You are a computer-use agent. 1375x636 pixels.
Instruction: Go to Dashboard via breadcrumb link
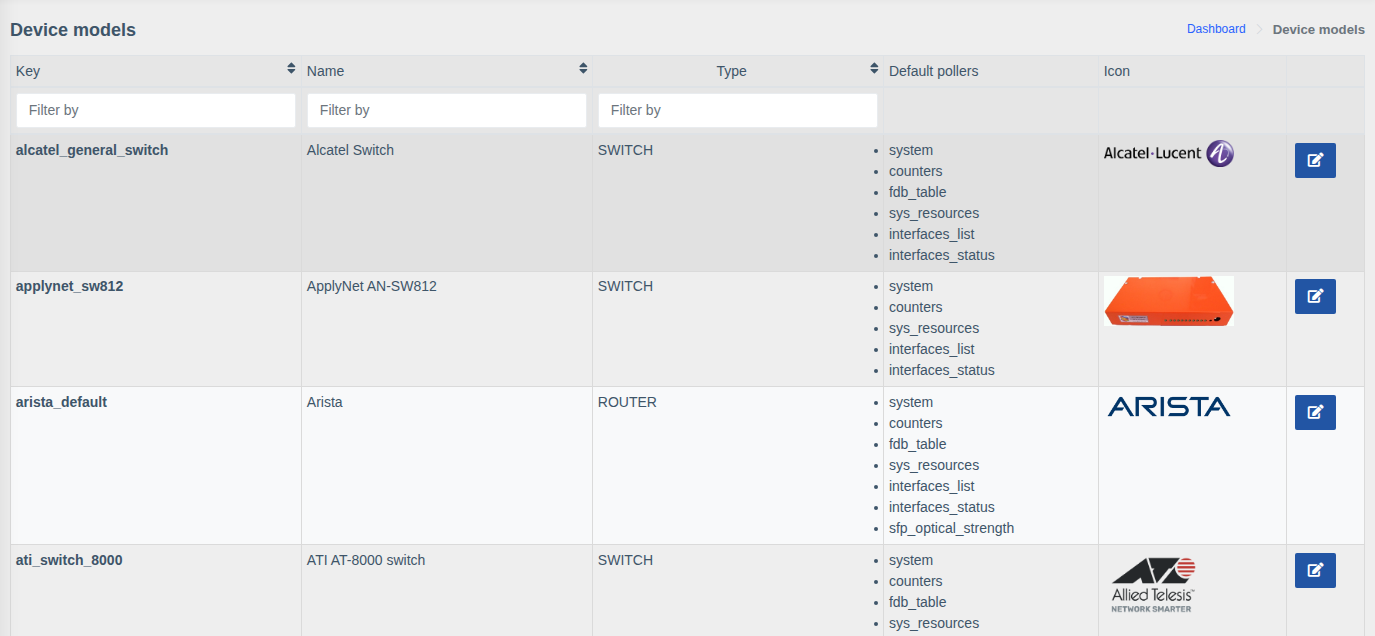point(1216,29)
